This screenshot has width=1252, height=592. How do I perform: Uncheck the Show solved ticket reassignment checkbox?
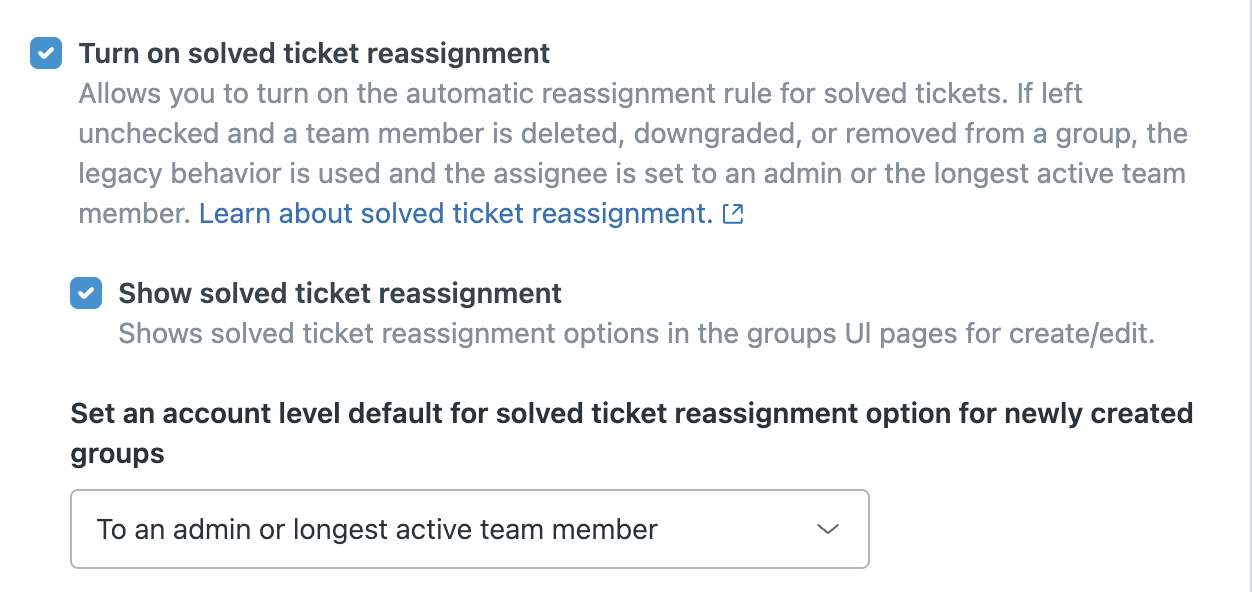pyautogui.click(x=86, y=293)
